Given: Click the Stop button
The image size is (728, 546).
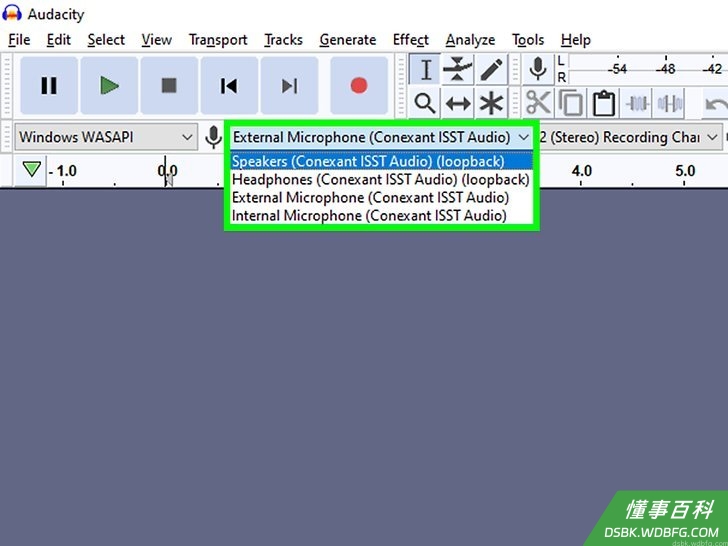Looking at the screenshot, I should tap(169, 85).
